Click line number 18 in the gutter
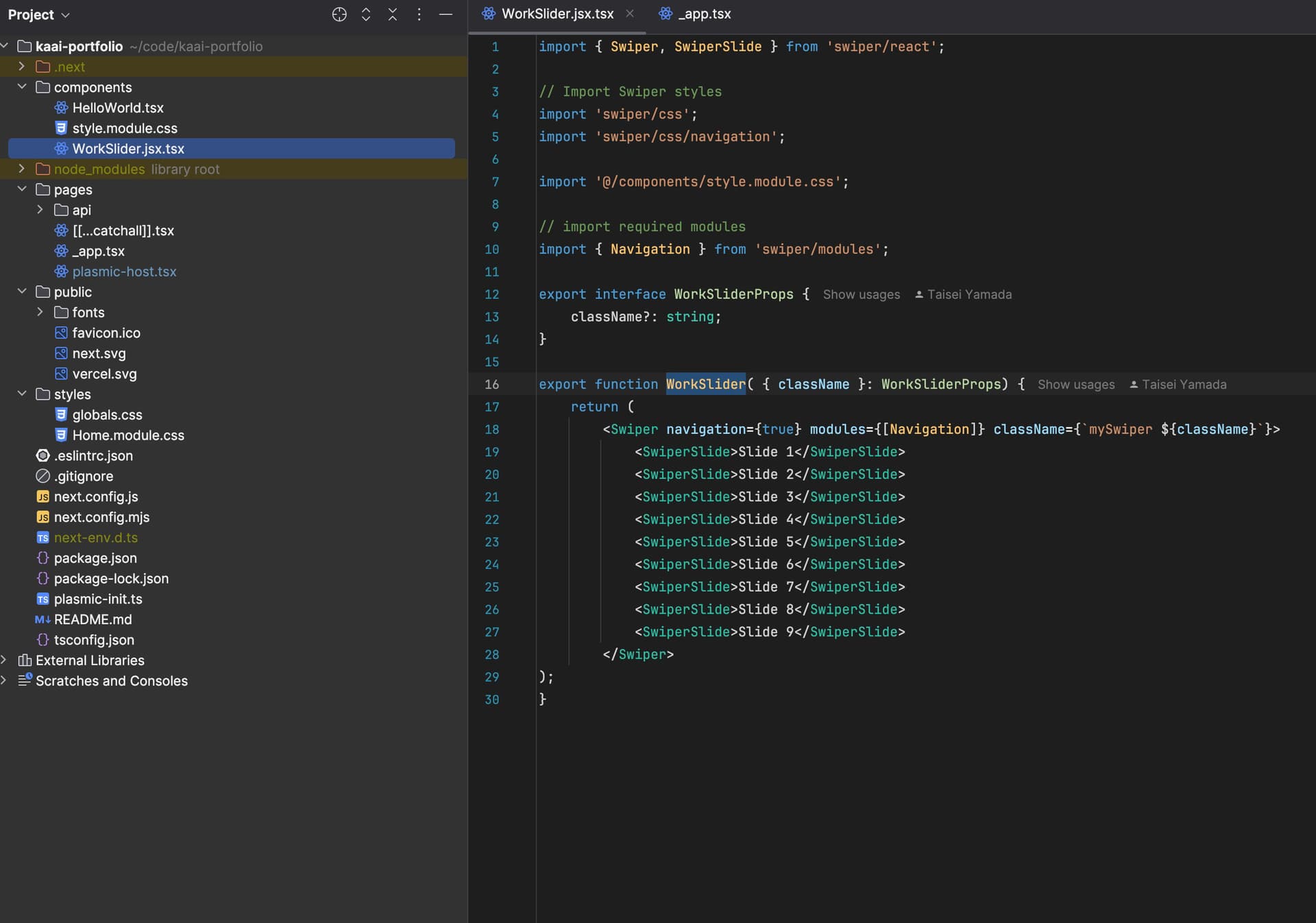The width and height of the screenshot is (1316, 923). coord(491,429)
